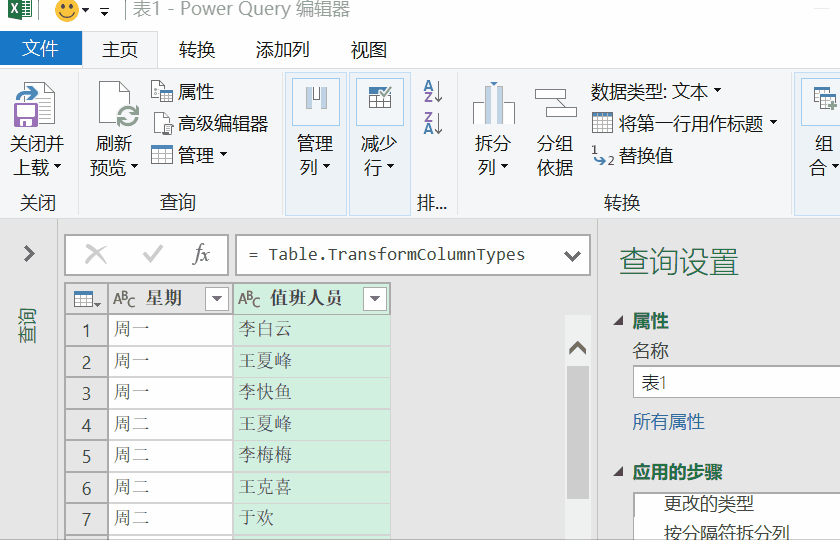Open Refresh Preview (刷新预览) dropdown arrow
The width and height of the screenshot is (840, 540).
pos(134,166)
